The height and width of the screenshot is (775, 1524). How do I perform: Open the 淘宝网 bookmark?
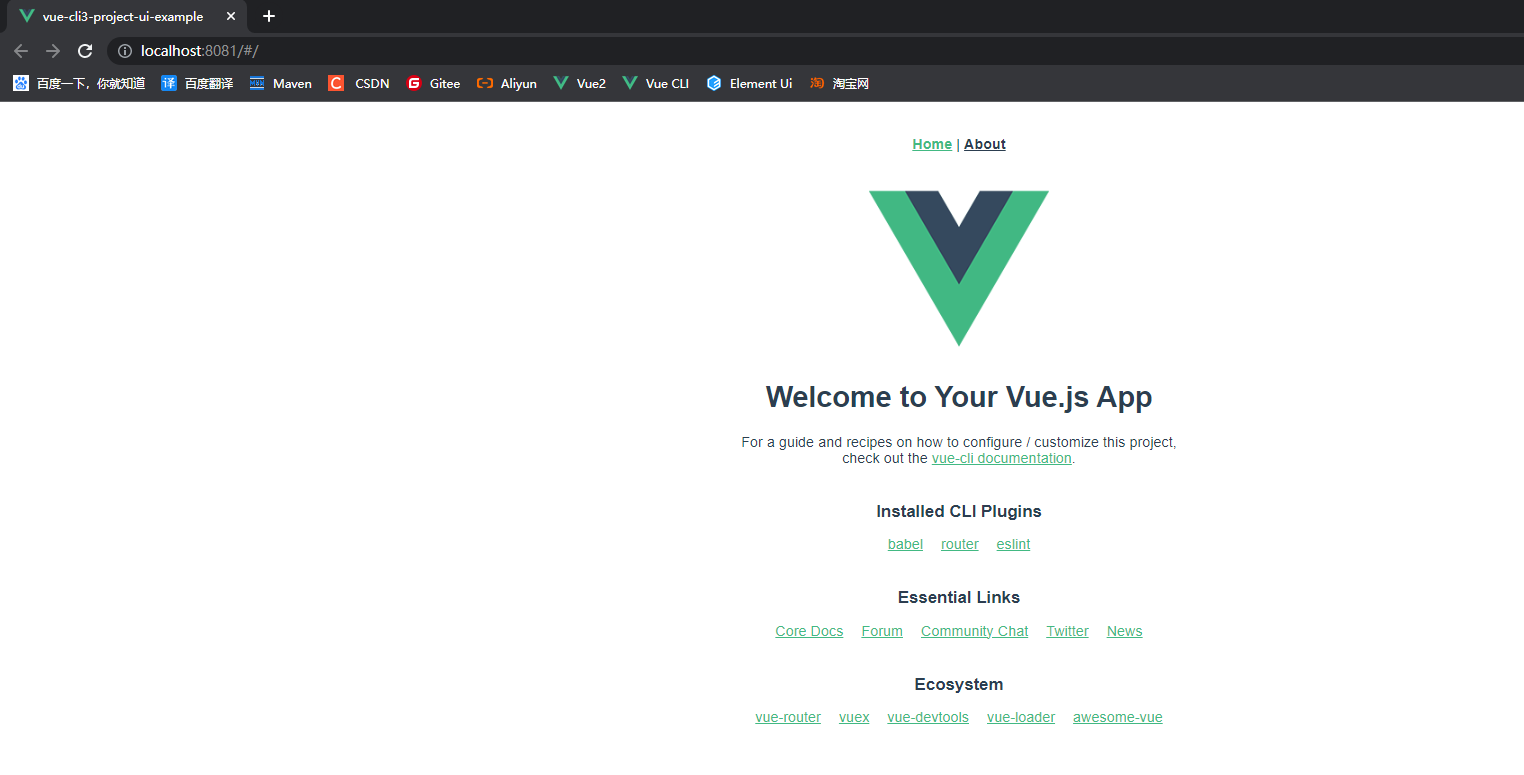pos(838,83)
